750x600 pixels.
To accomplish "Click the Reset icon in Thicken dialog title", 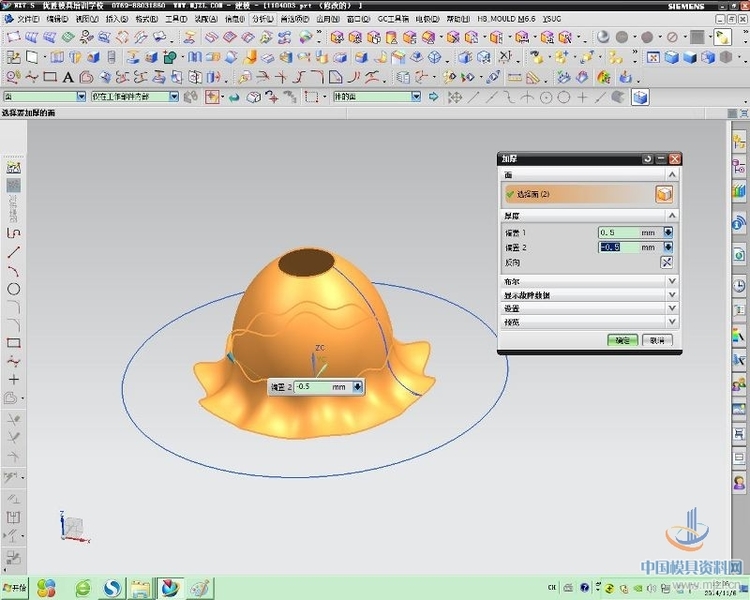I will click(647, 159).
